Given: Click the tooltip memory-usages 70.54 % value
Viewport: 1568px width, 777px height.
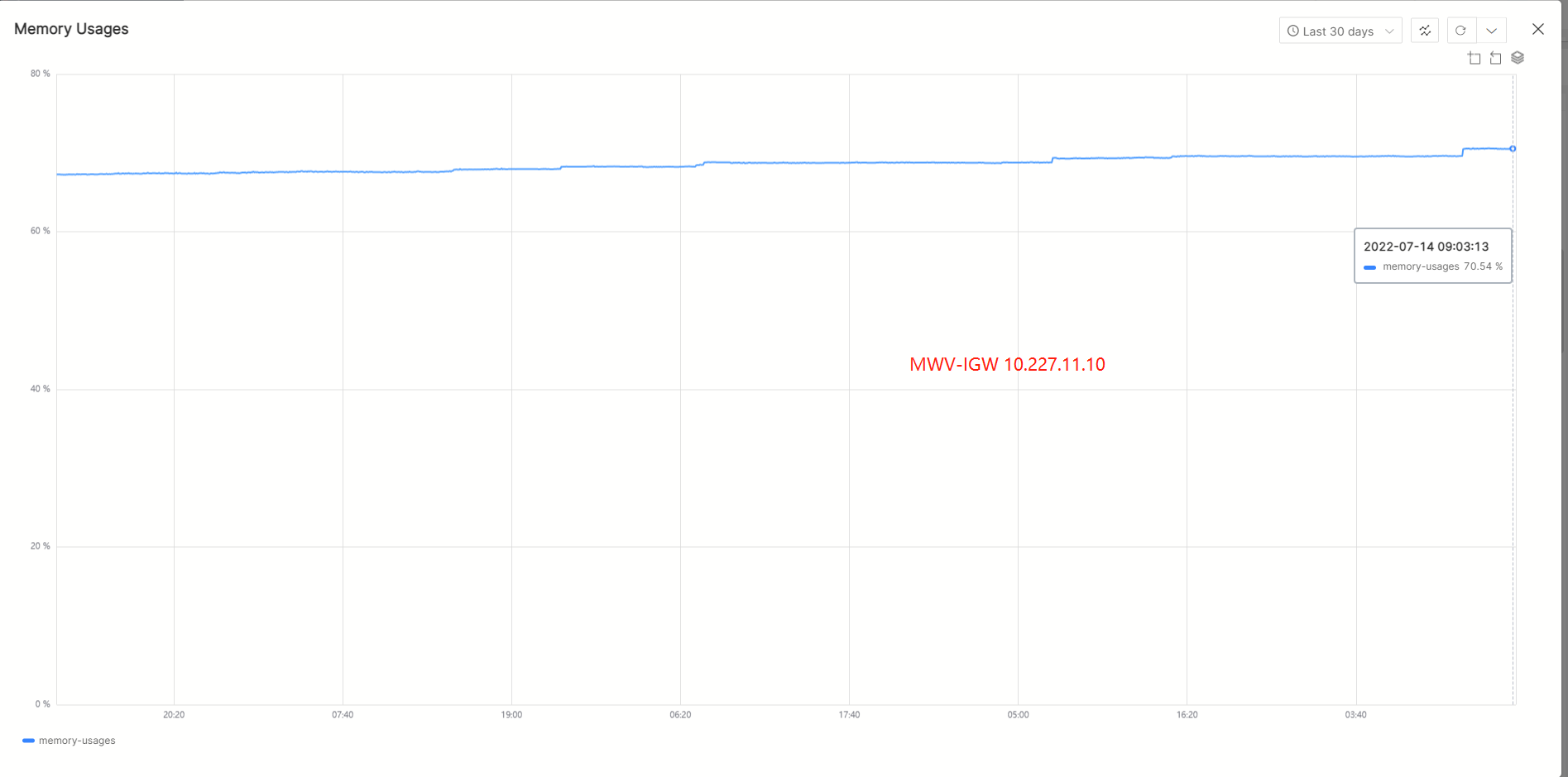Looking at the screenshot, I should click(x=1483, y=266).
